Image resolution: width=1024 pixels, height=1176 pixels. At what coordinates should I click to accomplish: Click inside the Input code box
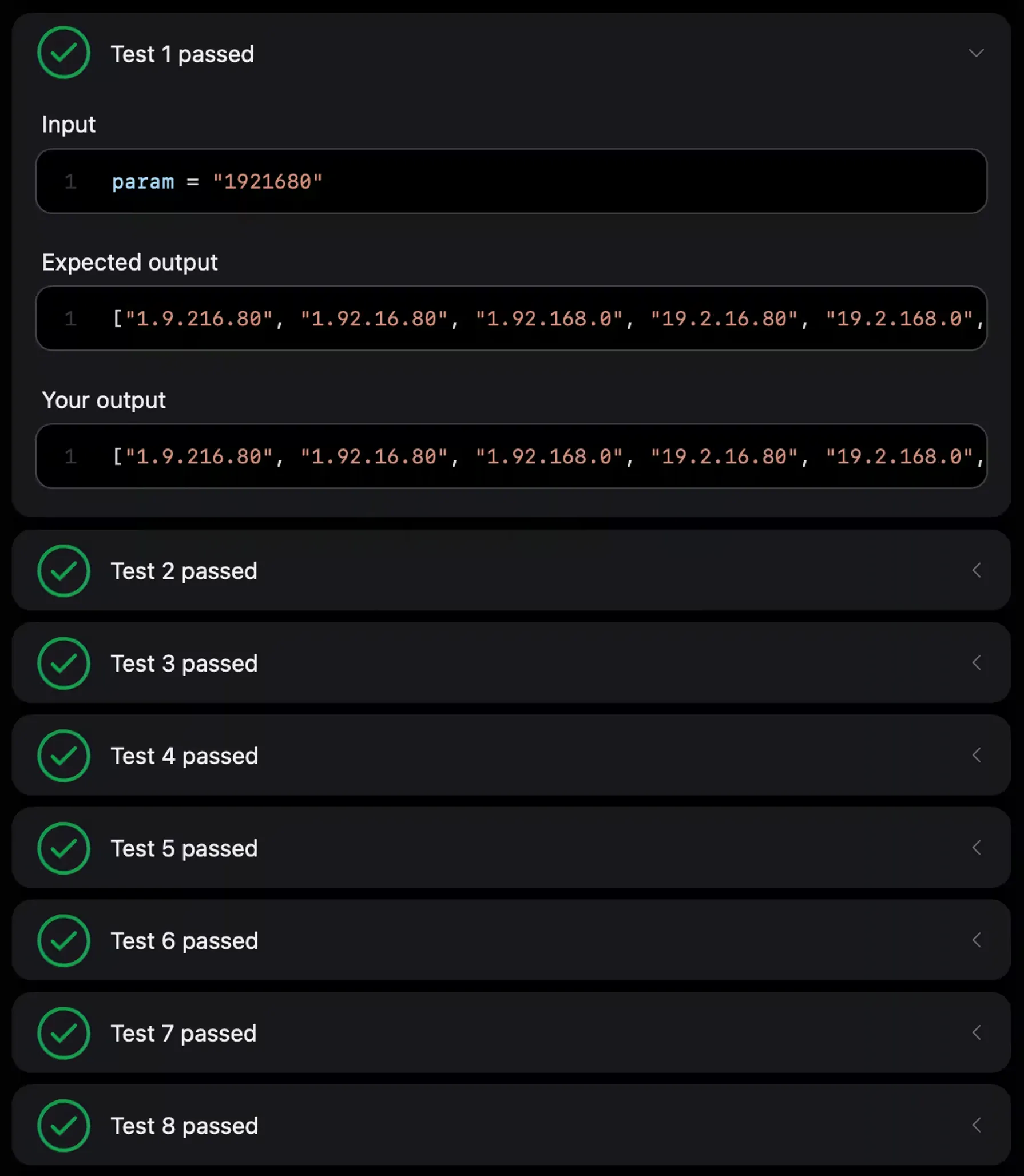[x=511, y=181]
